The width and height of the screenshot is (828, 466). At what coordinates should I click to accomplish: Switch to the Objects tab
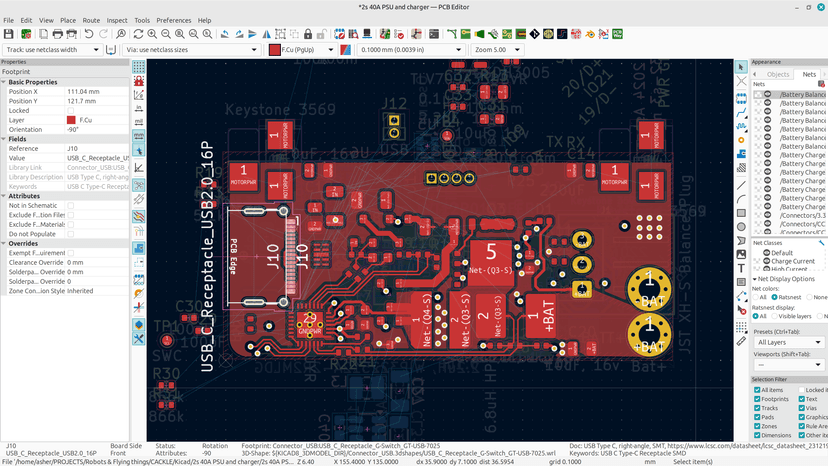point(777,74)
